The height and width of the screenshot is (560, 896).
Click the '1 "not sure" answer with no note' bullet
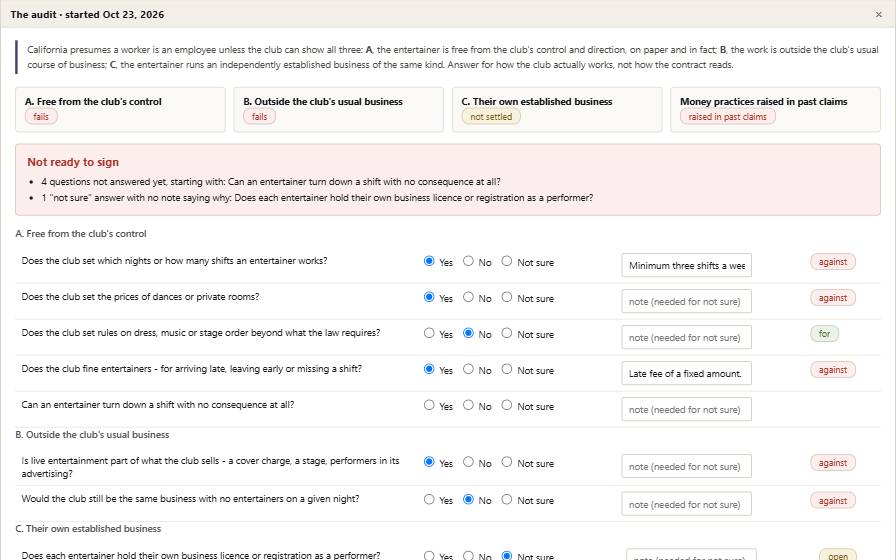[x=317, y=198]
